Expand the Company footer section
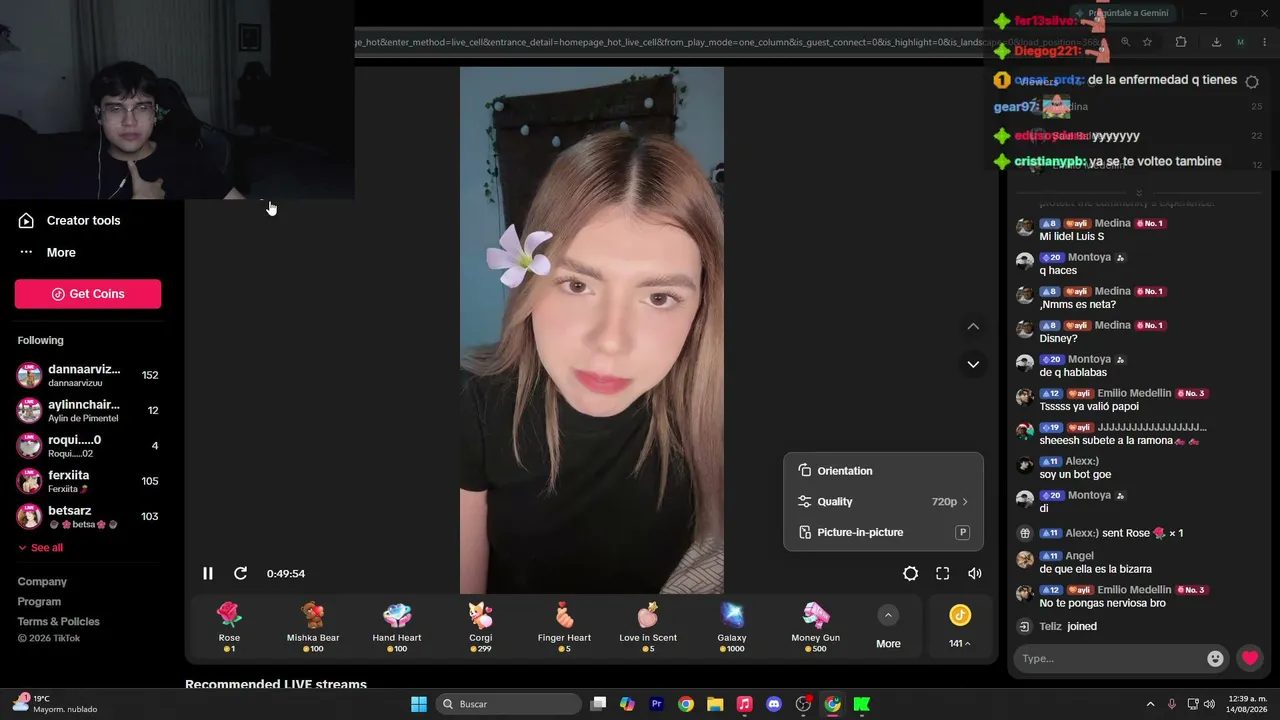This screenshot has height=720, width=1280. 42,582
